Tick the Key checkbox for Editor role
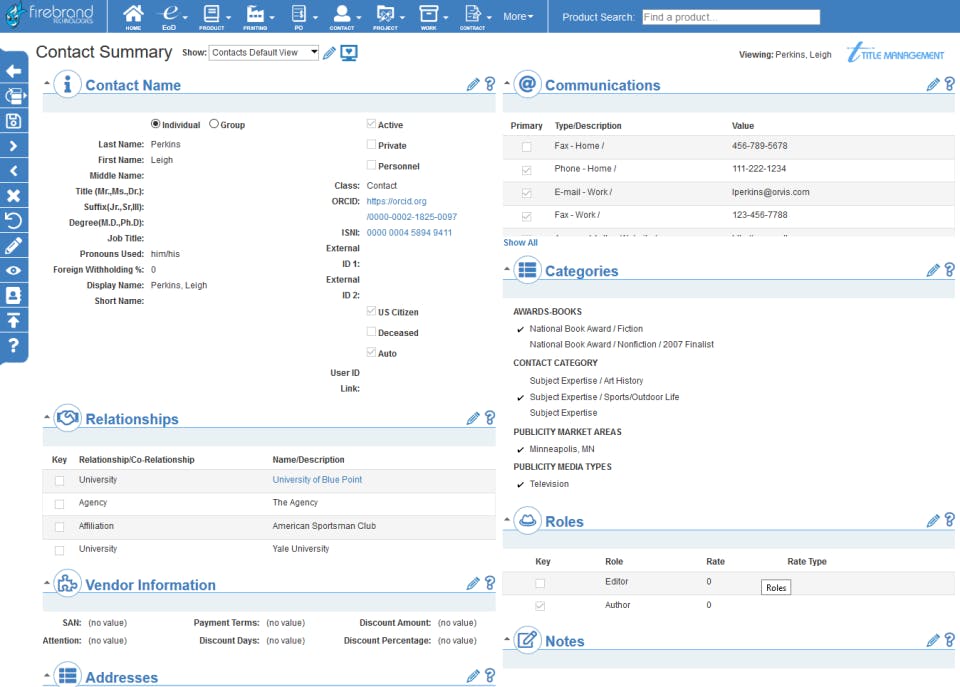 540,582
